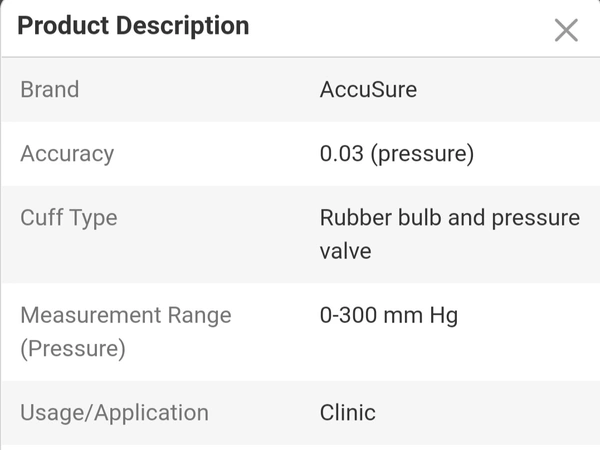Click the AccuSure brand value

click(x=368, y=89)
